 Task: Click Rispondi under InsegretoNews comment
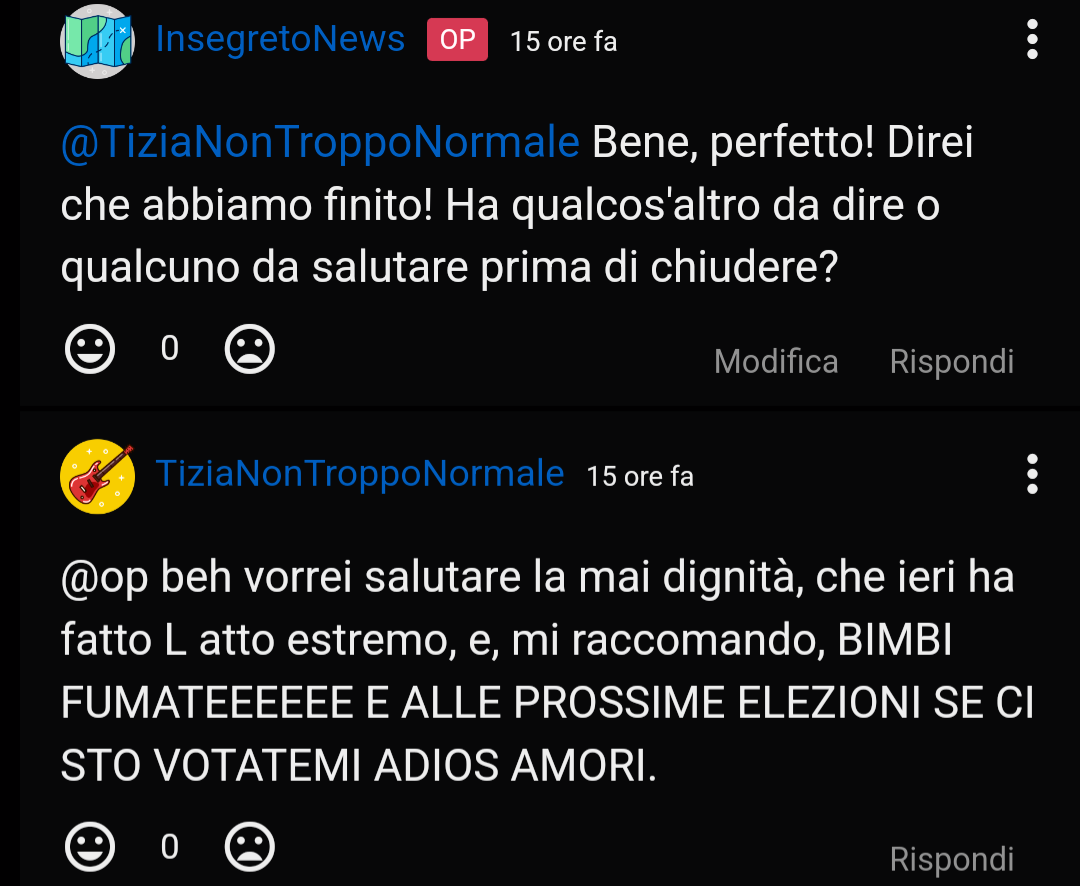pos(951,362)
